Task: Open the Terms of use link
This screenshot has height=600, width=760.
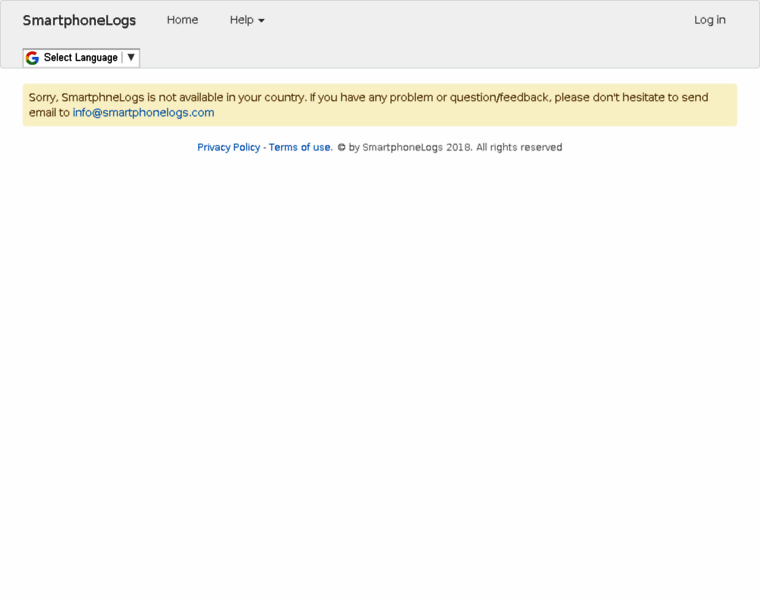Action: pos(301,147)
